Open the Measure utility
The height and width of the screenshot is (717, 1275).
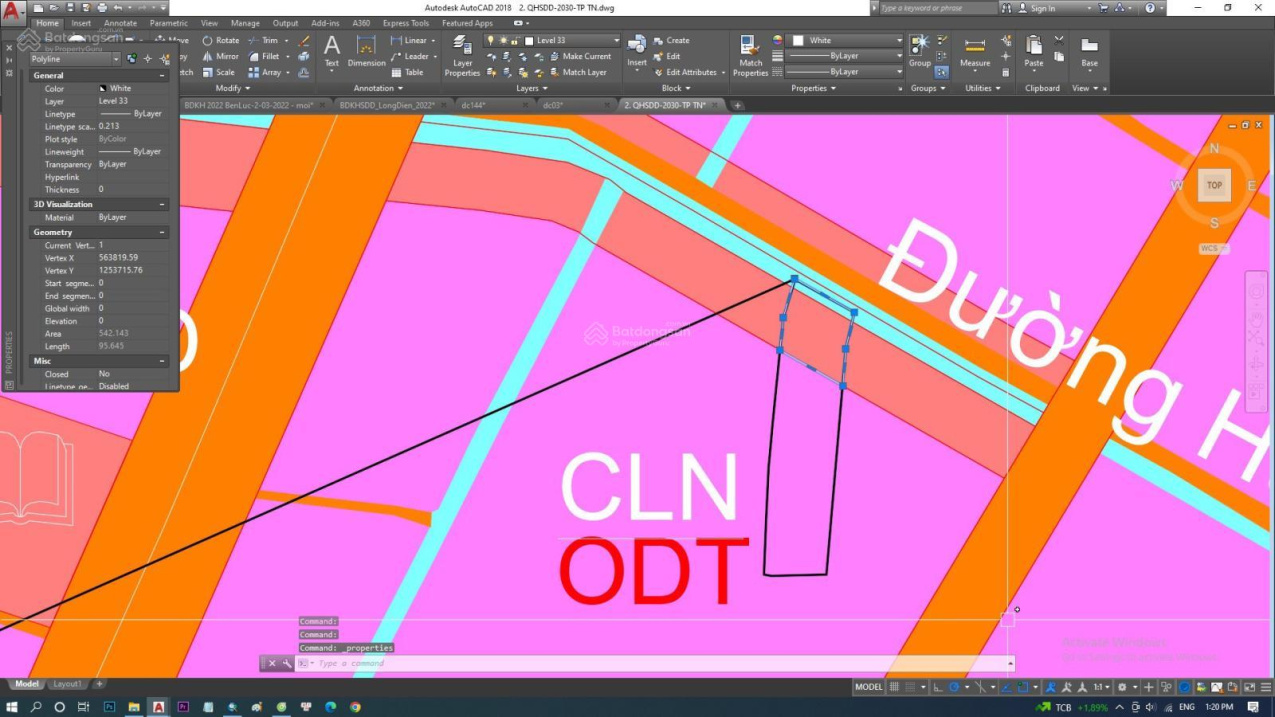975,51
